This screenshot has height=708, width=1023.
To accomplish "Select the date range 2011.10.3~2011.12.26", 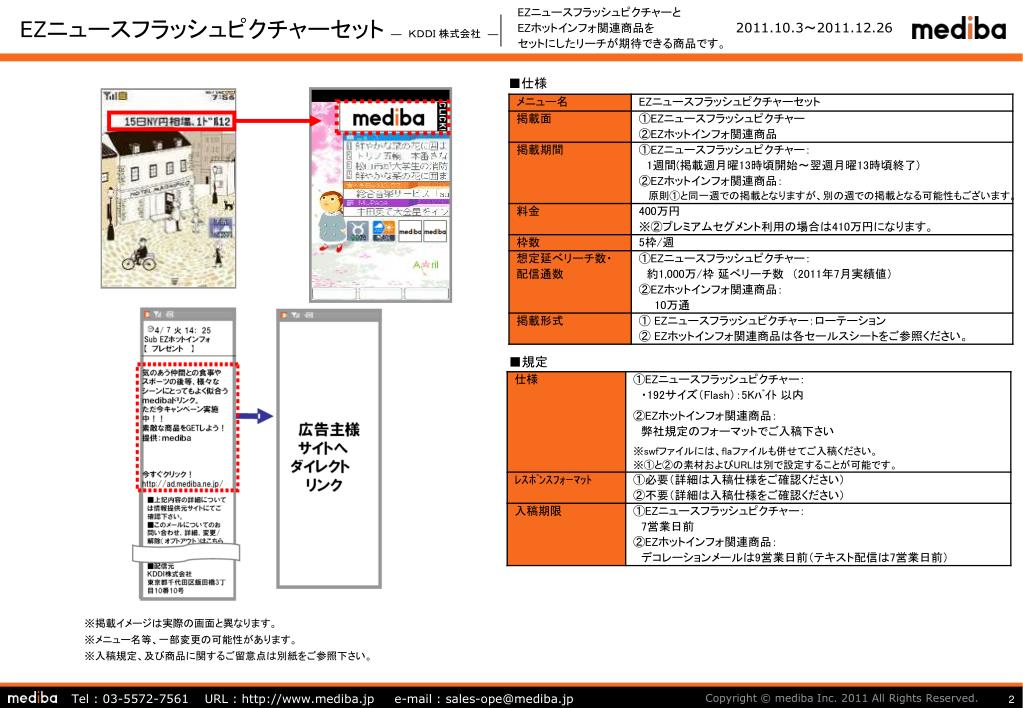I will point(814,28).
